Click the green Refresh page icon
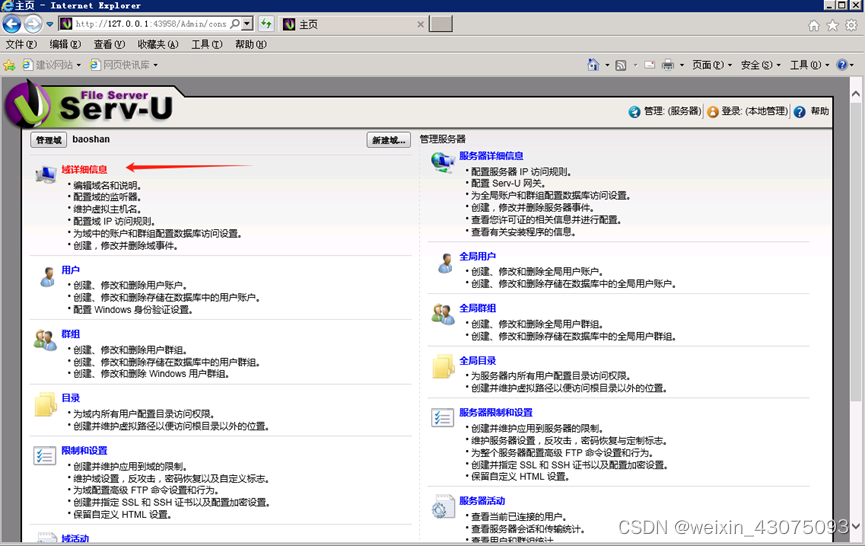This screenshot has height=546, width=865. click(x=266, y=24)
